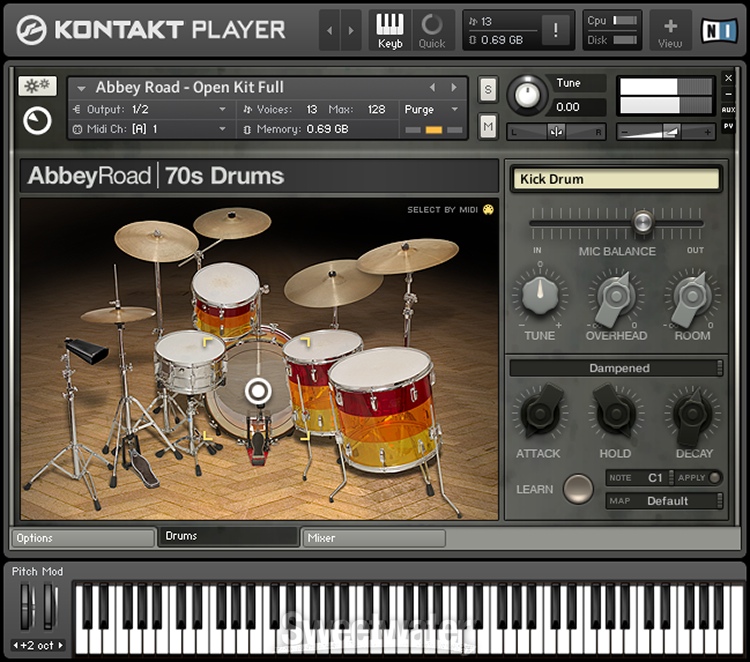Go to previous instrument in header
The width and height of the screenshot is (750, 662).
coord(330,31)
